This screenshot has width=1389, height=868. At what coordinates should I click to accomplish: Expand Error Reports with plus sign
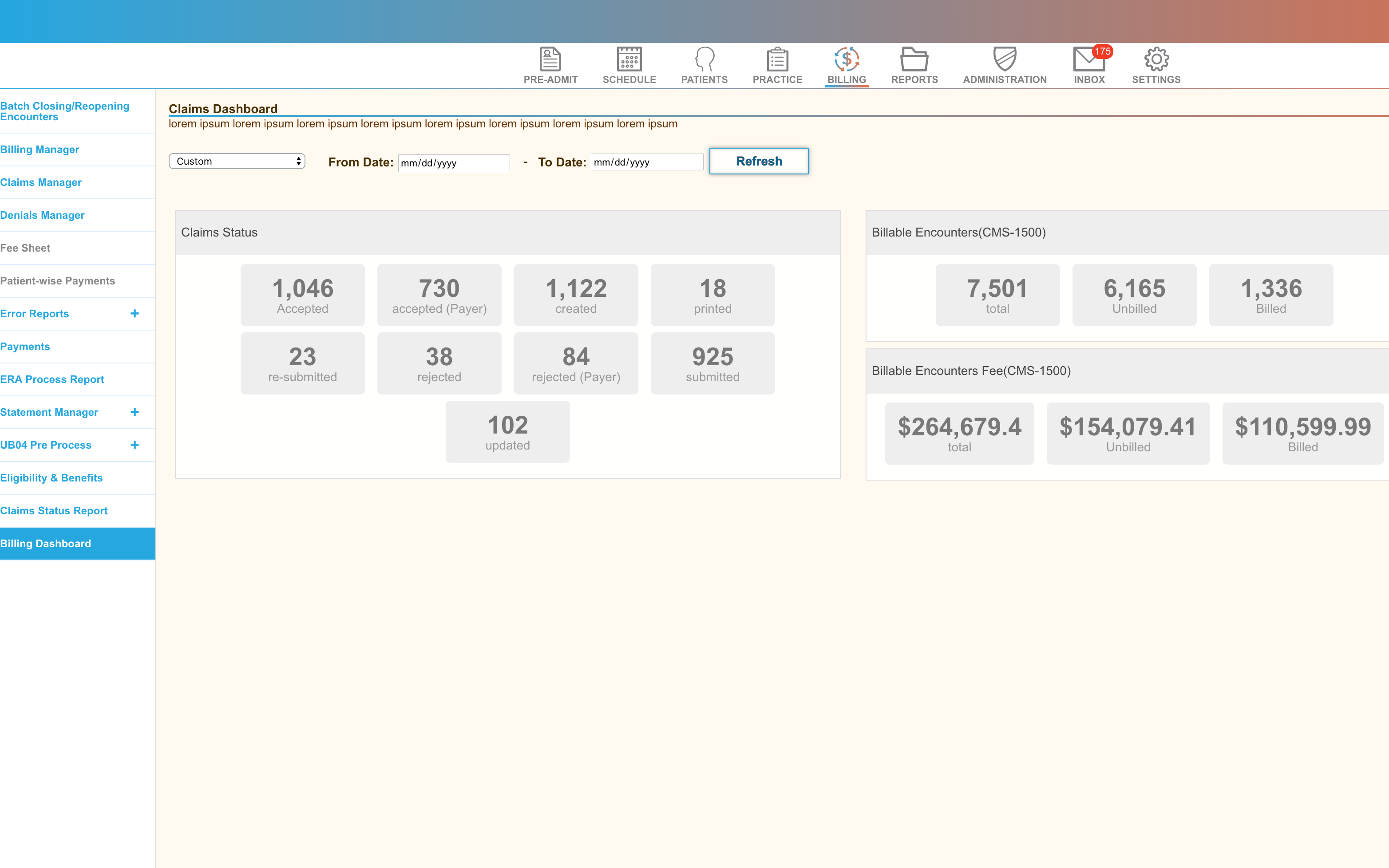coord(135,313)
